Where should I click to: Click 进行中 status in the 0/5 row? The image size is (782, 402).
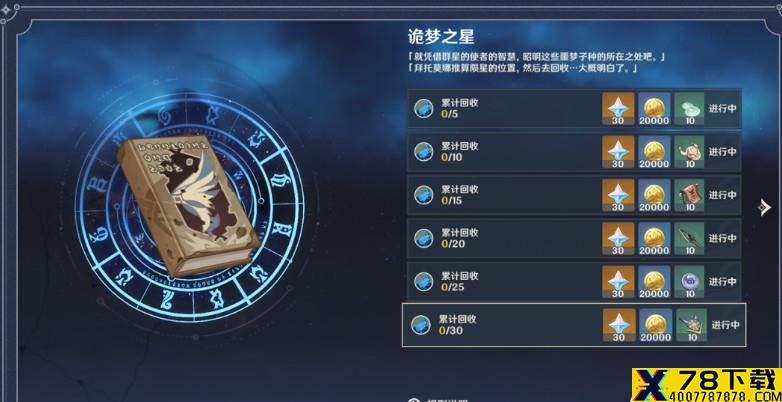coord(723,108)
